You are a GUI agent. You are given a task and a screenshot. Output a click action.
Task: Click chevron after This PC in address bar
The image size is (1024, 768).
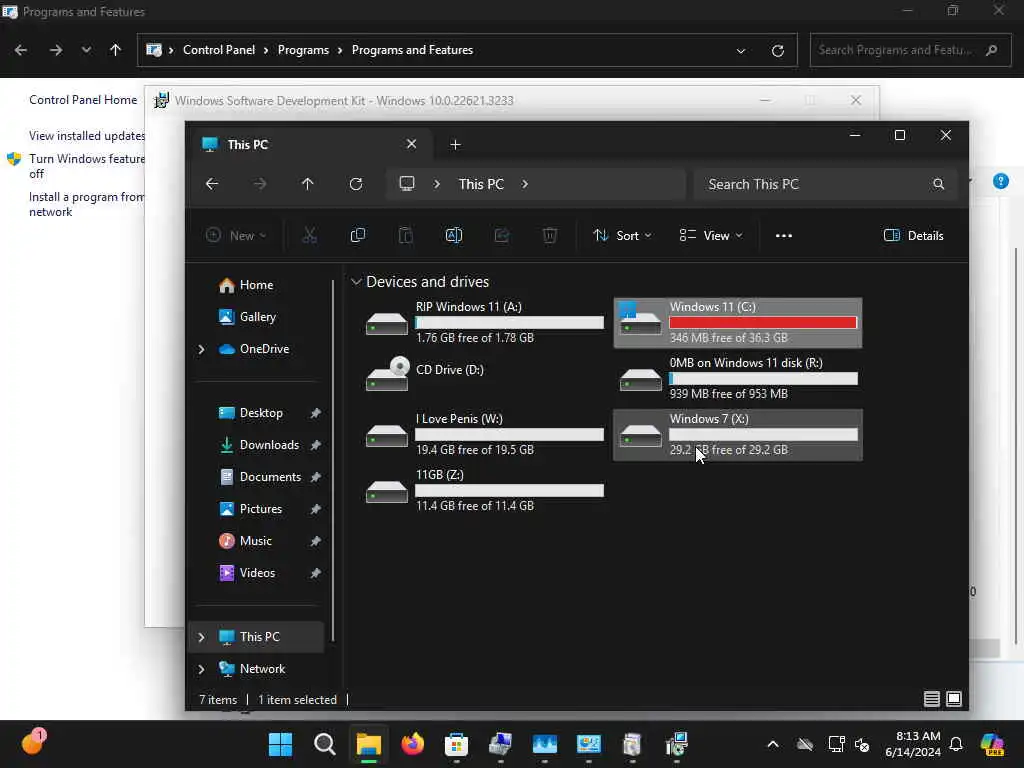pos(525,184)
